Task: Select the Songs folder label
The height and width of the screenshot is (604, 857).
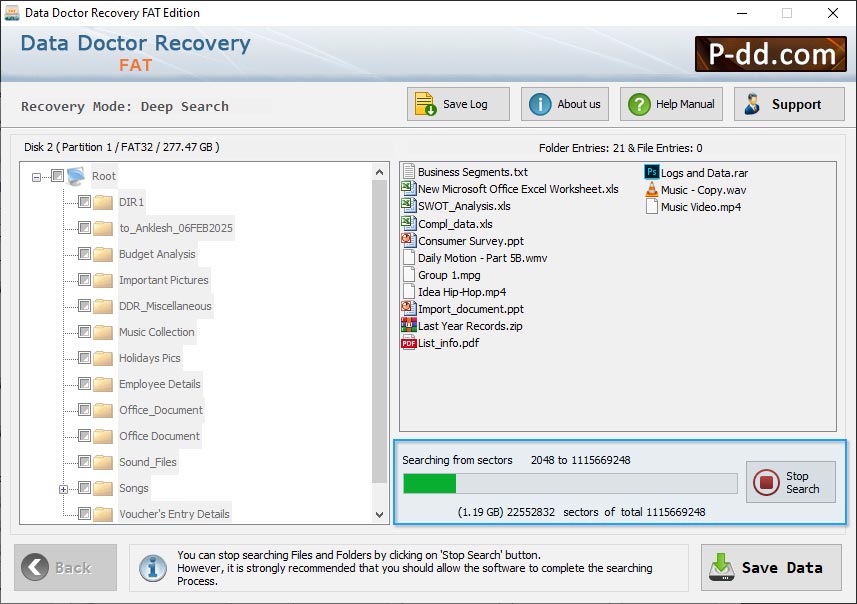Action: point(134,488)
